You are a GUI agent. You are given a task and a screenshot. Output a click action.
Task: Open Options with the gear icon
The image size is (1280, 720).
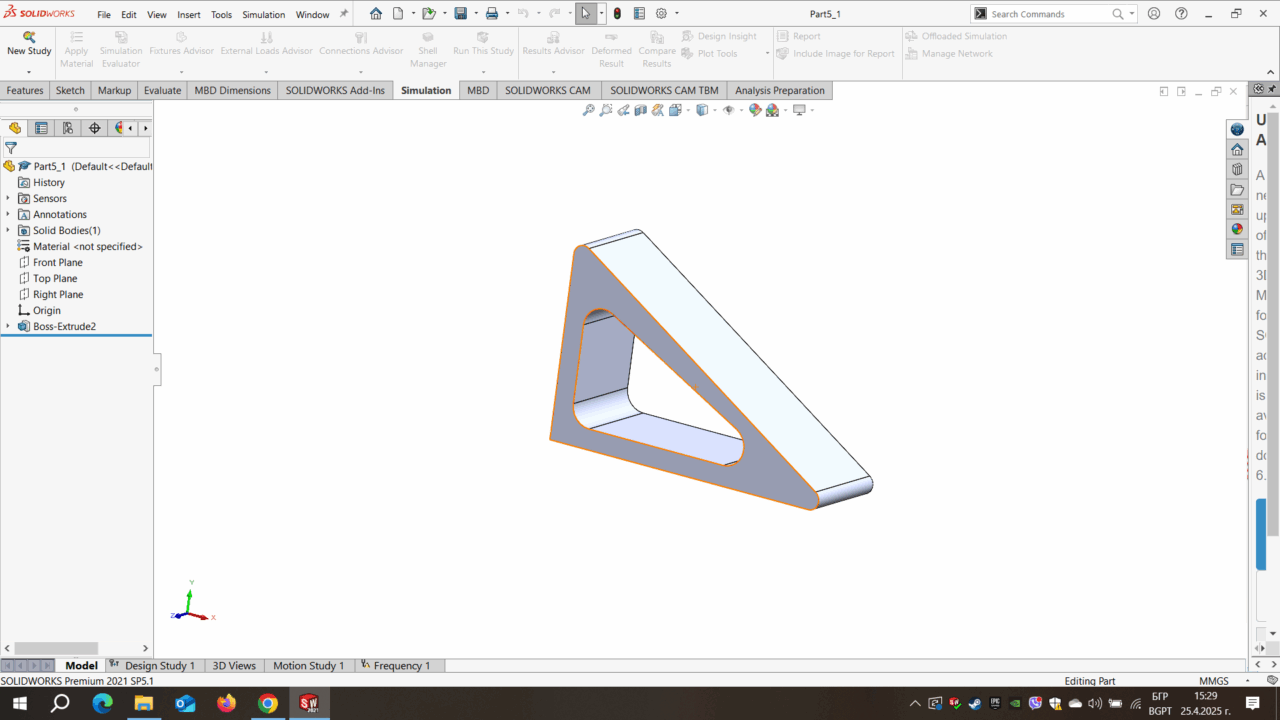pos(661,14)
